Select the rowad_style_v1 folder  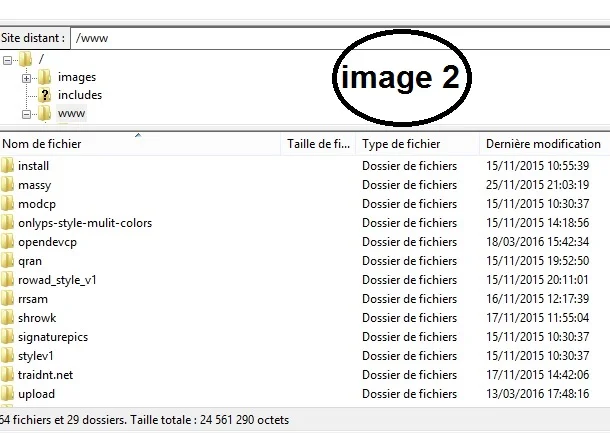pyautogui.click(x=57, y=280)
